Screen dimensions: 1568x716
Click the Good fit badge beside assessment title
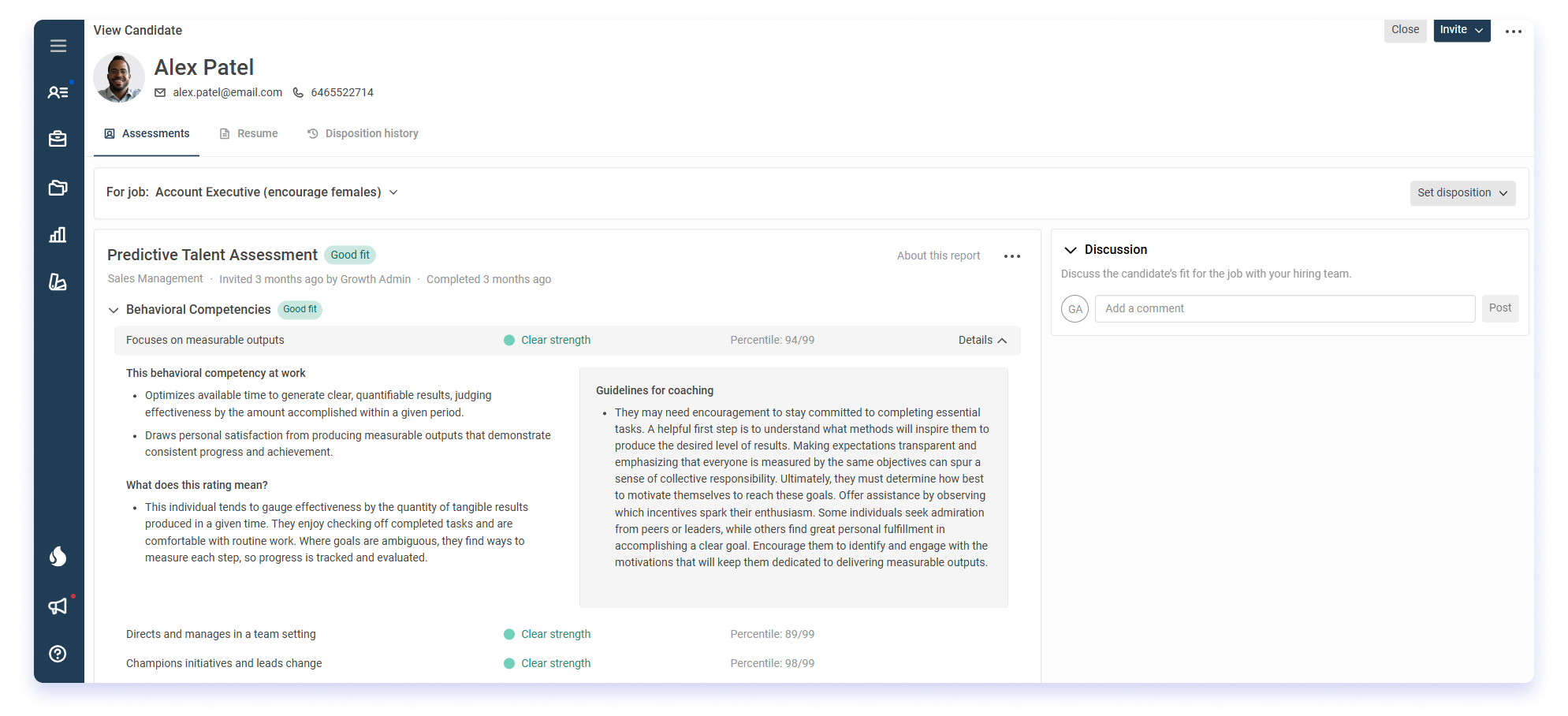350,255
